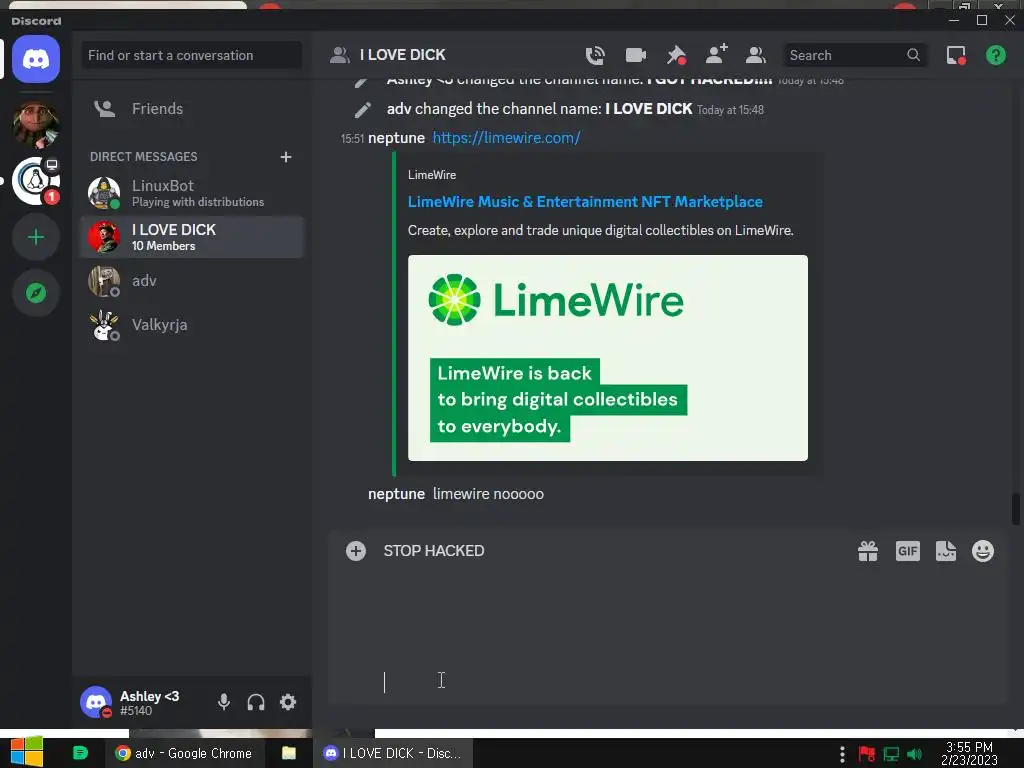Toggle microphone mute
Screen dimensions: 1024x768
[x=223, y=702]
